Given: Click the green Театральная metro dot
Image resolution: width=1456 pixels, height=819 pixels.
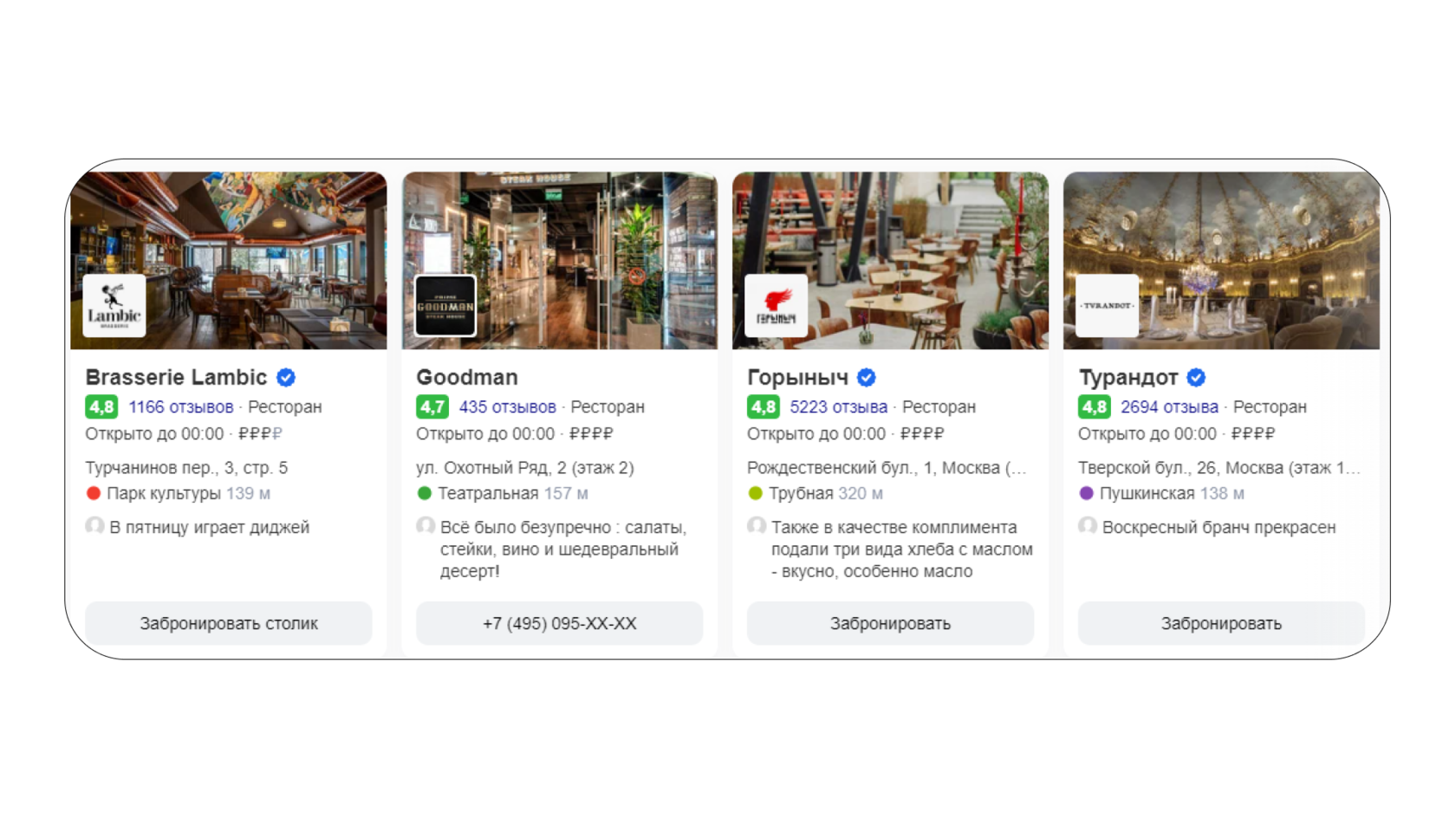Looking at the screenshot, I should (425, 493).
